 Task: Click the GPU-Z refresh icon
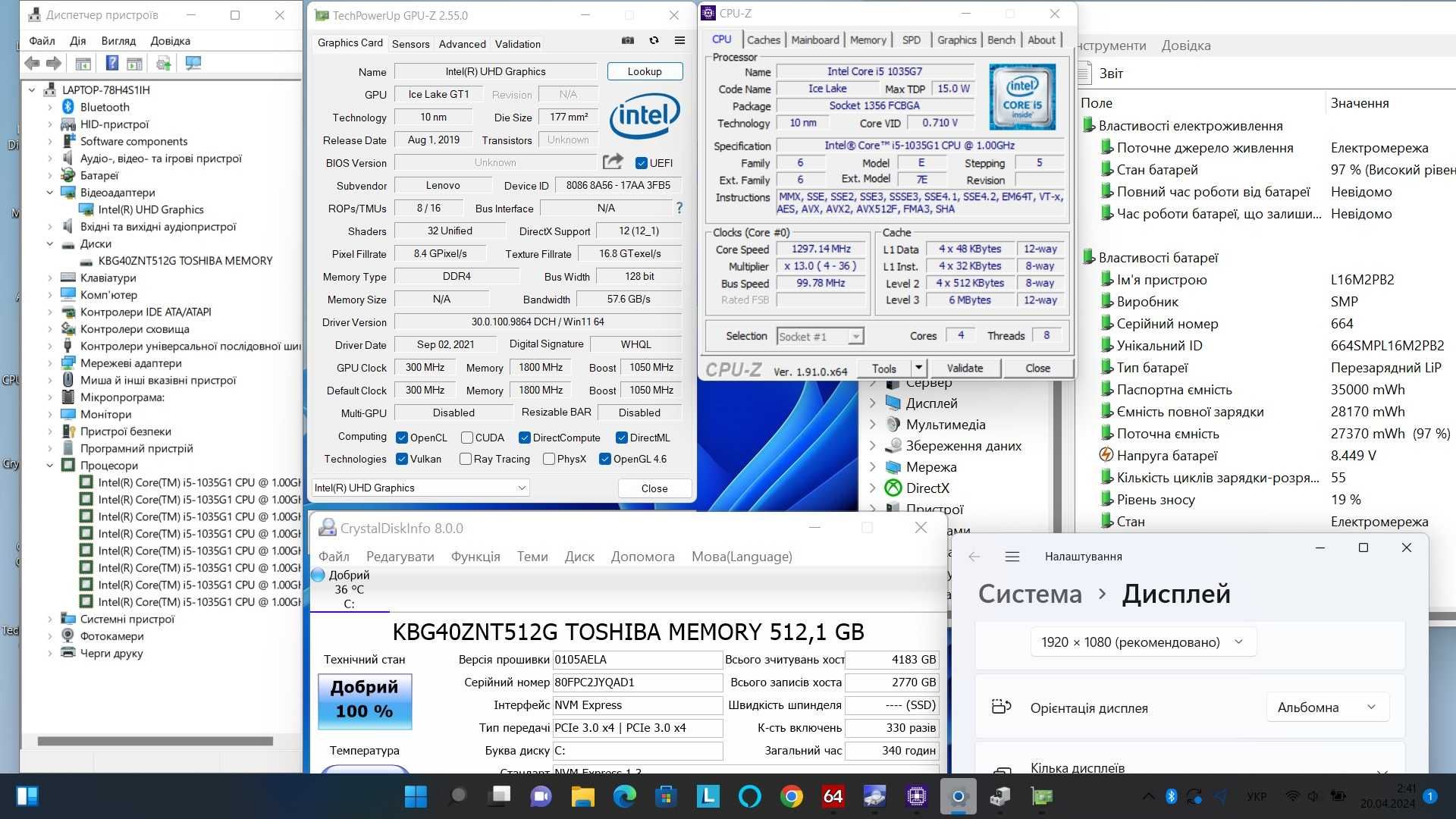654,41
